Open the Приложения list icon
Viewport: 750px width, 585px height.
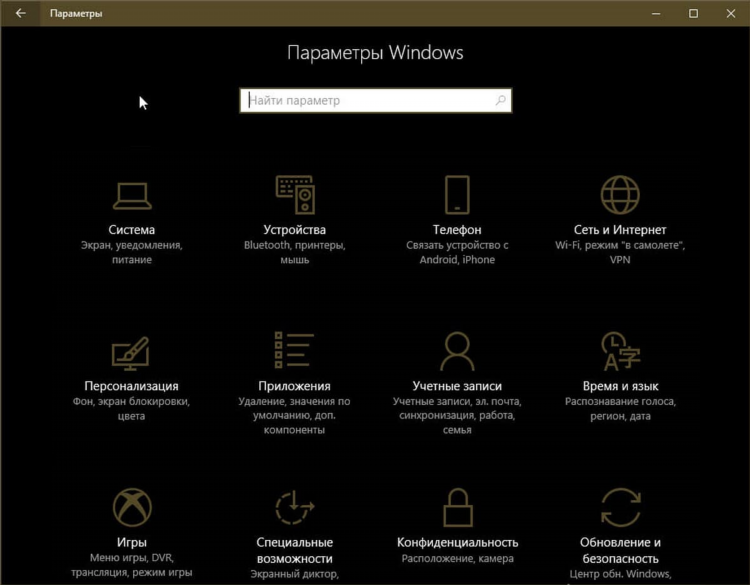tap(294, 350)
